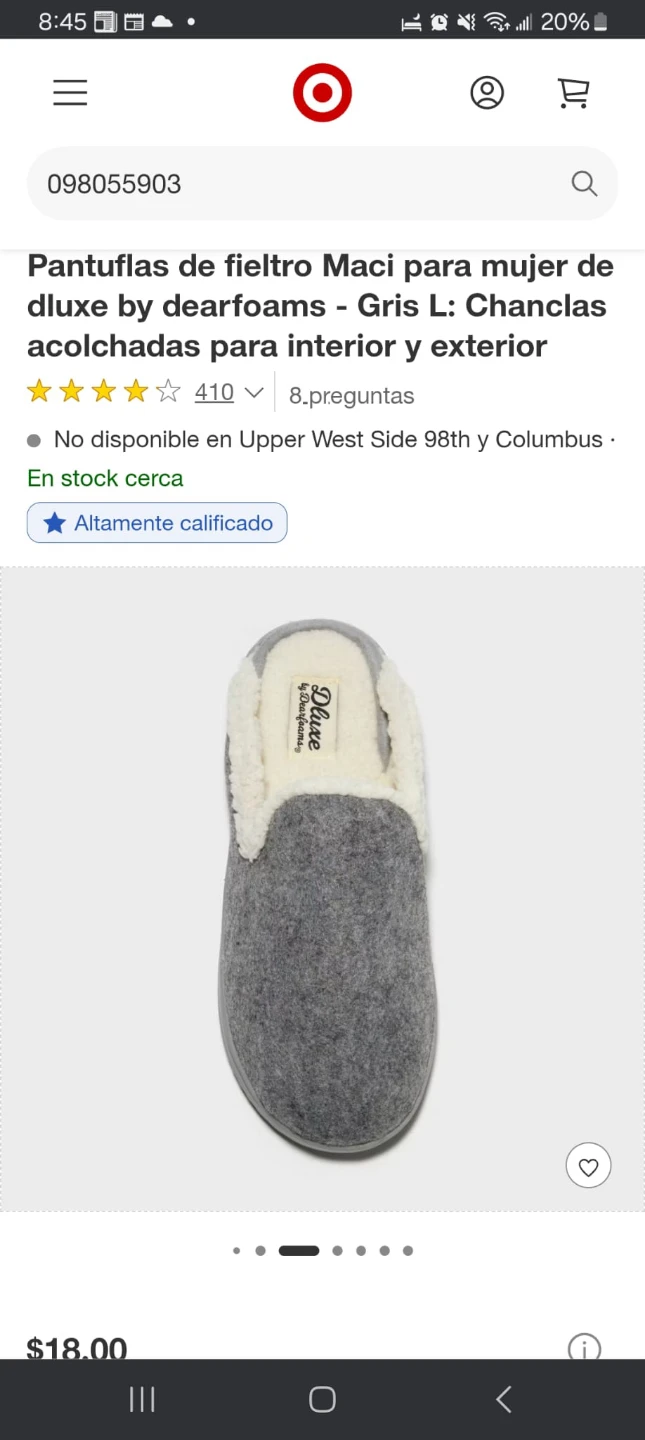Open the 410 reviews link

[214, 392]
